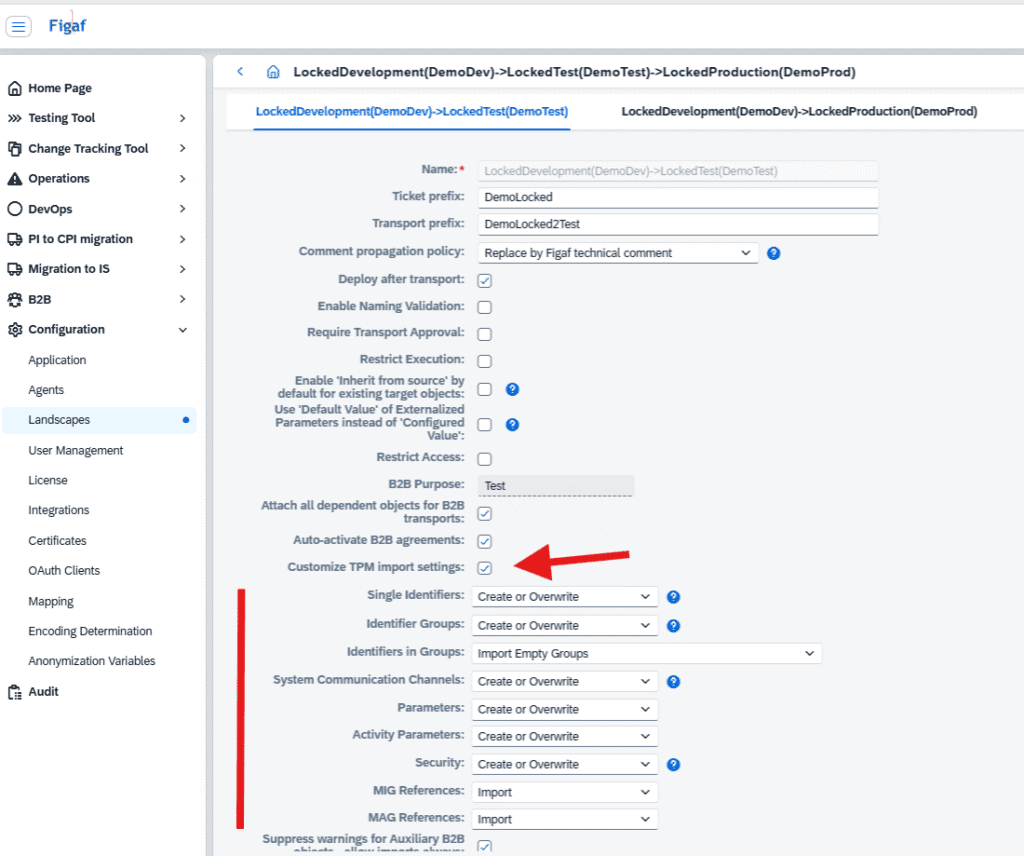This screenshot has height=856, width=1024.
Task: Click the Configuration gear icon
Action: click(x=14, y=330)
